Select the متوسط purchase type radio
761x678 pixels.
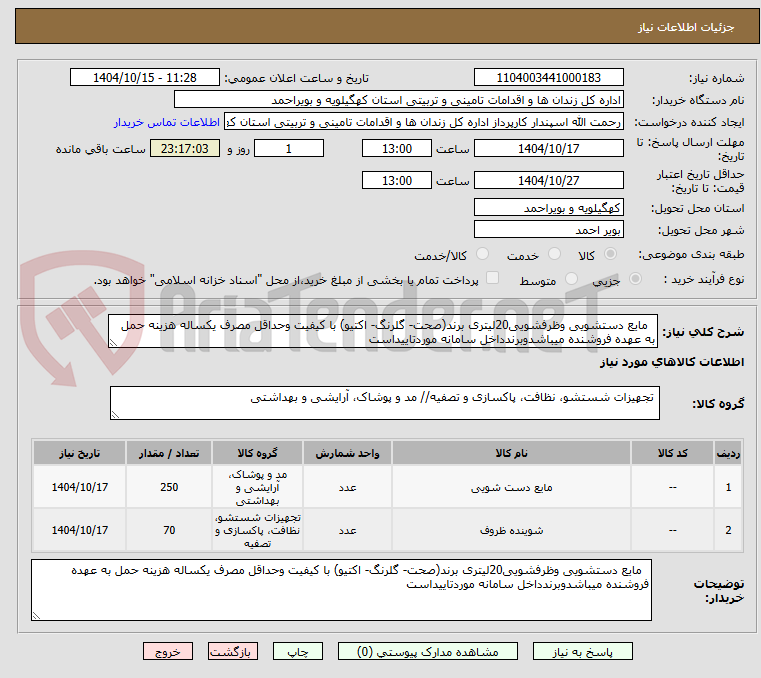(572, 279)
